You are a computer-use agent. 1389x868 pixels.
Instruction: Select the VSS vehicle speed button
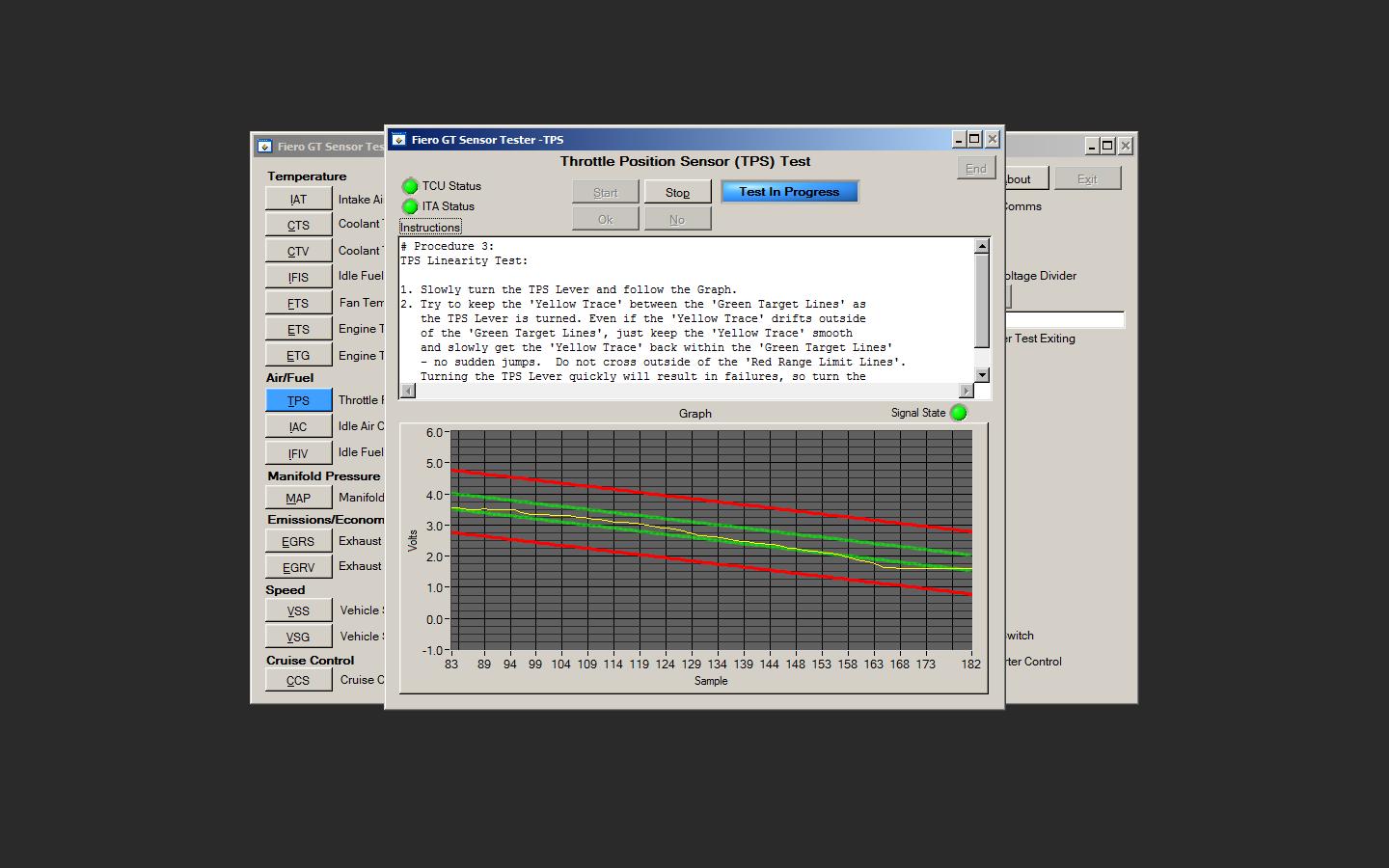click(x=298, y=610)
